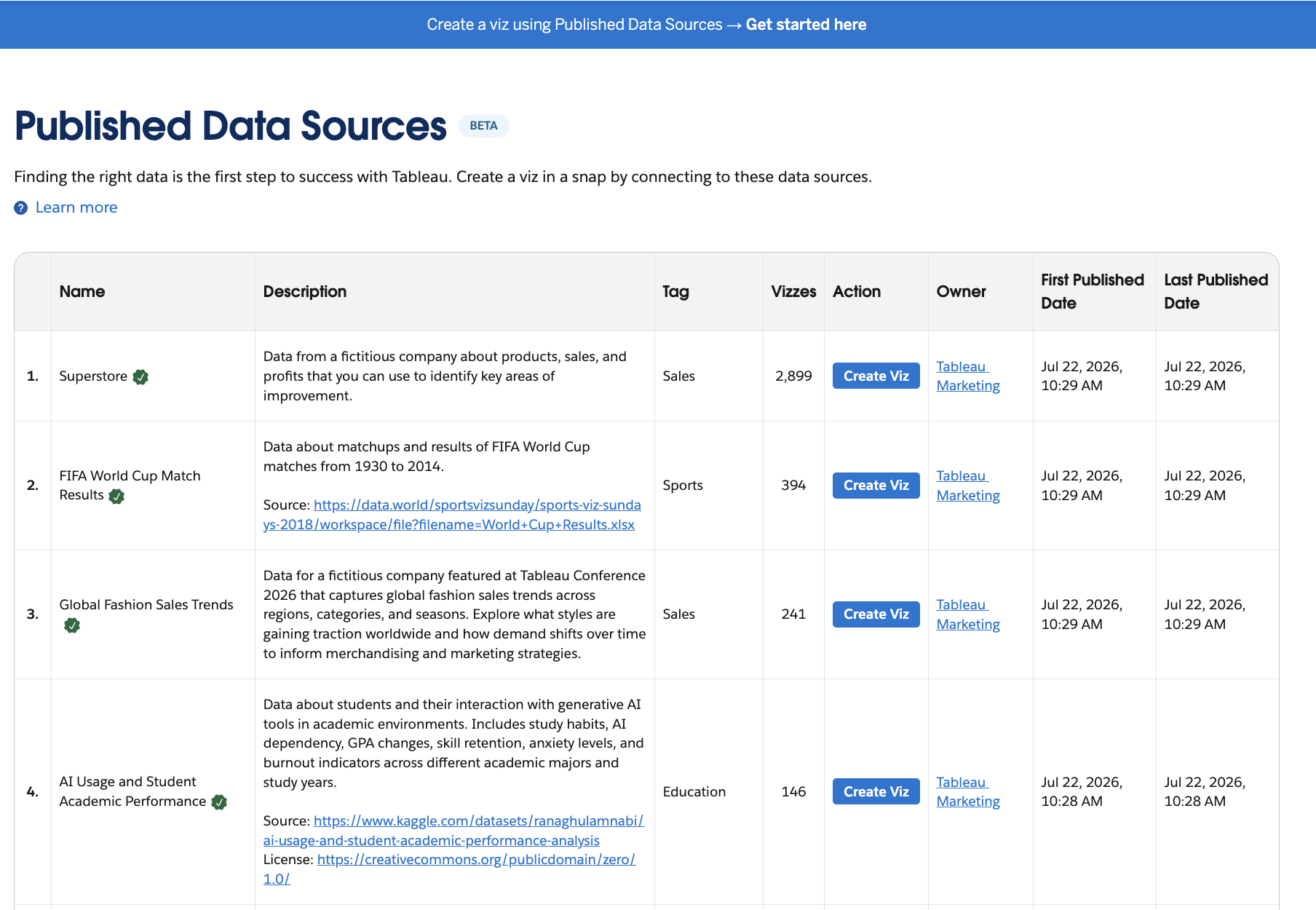Select AI Usage and Student Academic Performance name

132,791
